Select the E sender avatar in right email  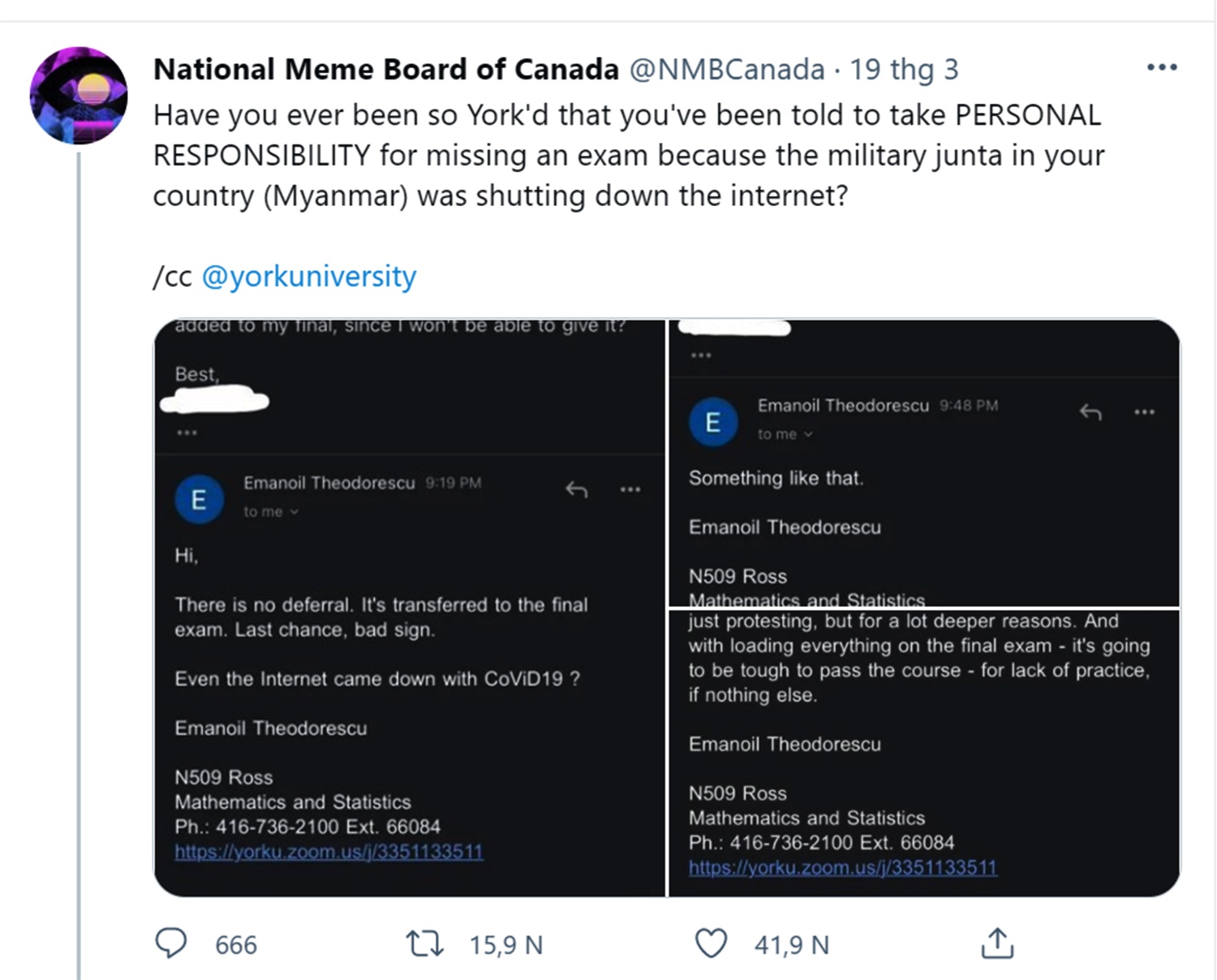713,422
